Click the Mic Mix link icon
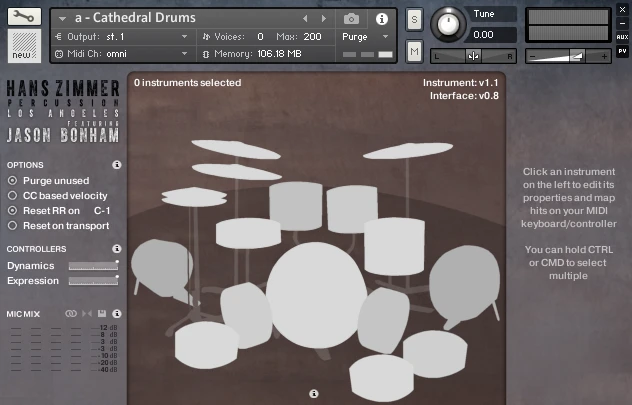Screen dimensions: 632x405 click(x=71, y=314)
